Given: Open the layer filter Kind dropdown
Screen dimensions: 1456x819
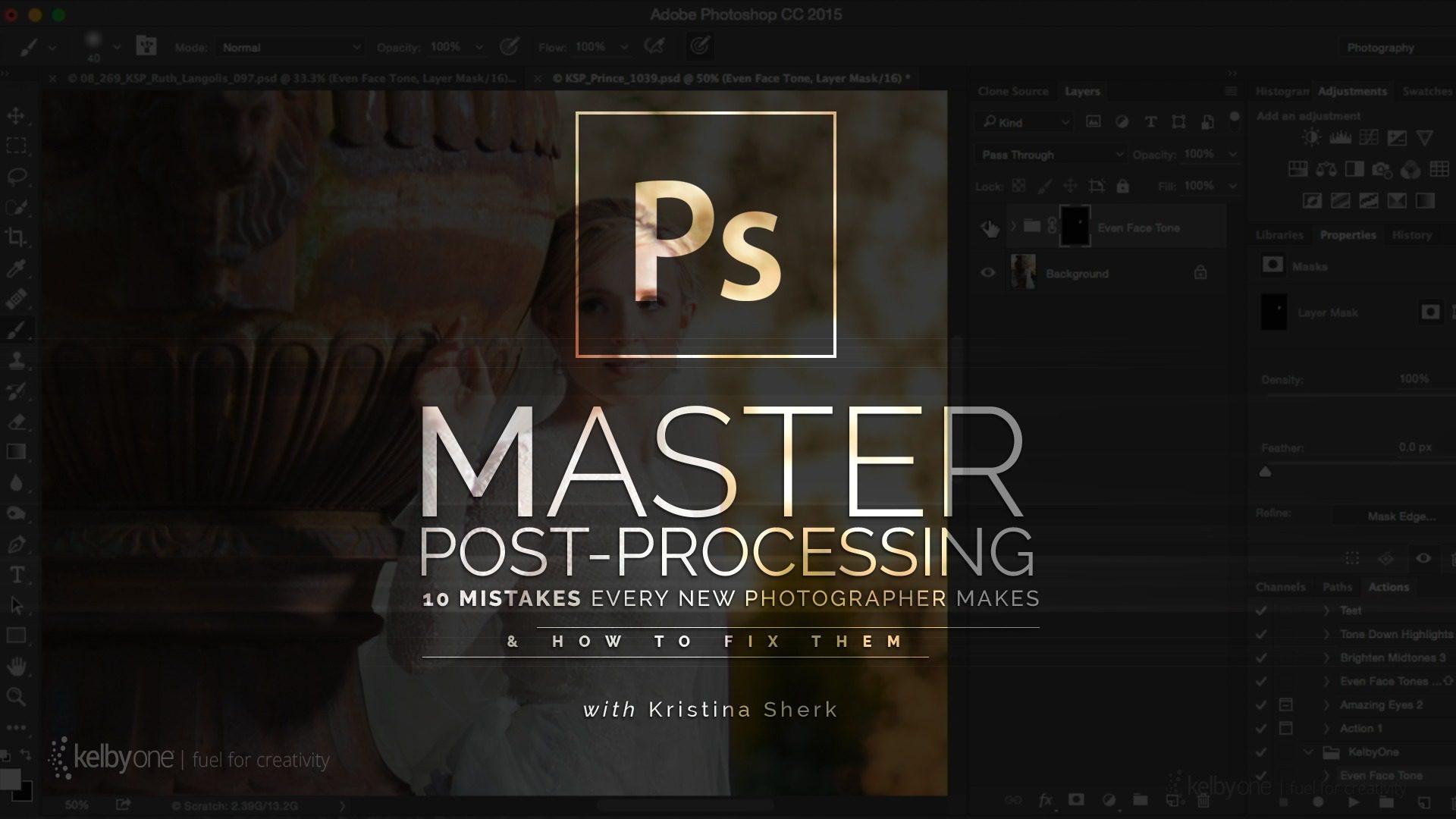Looking at the screenshot, I should tap(1025, 122).
